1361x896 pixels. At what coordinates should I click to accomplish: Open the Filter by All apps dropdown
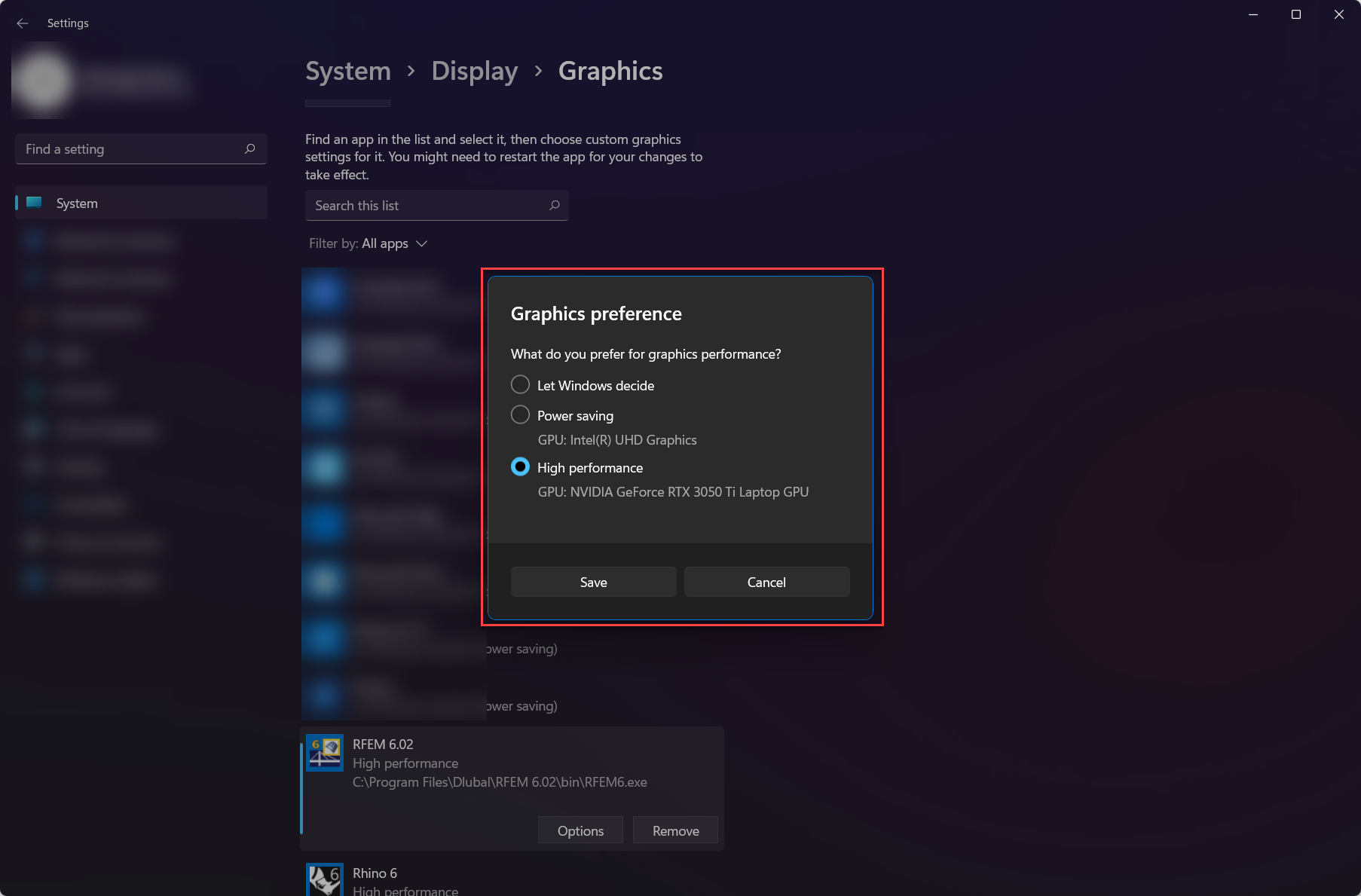(x=369, y=243)
